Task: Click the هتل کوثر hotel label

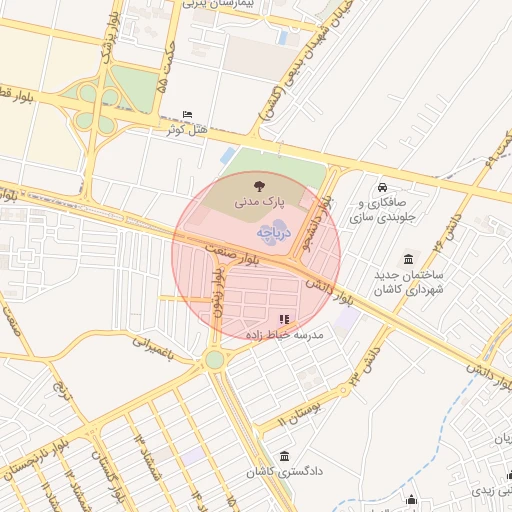Action: click(x=187, y=130)
